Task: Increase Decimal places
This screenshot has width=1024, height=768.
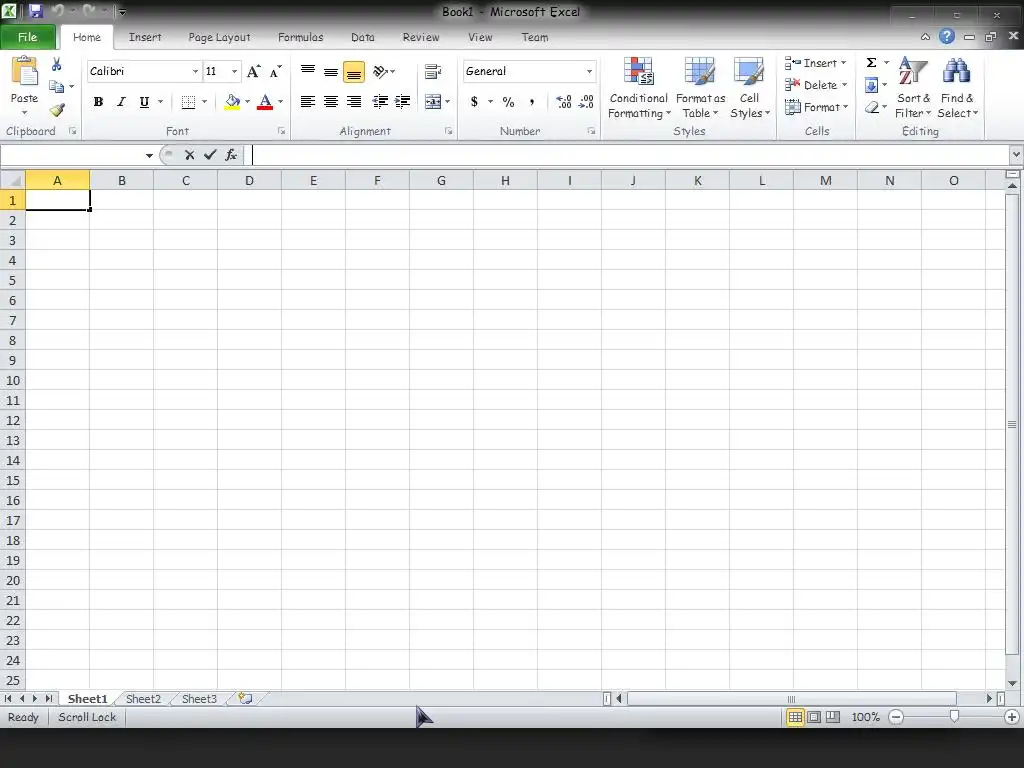Action: [564, 102]
